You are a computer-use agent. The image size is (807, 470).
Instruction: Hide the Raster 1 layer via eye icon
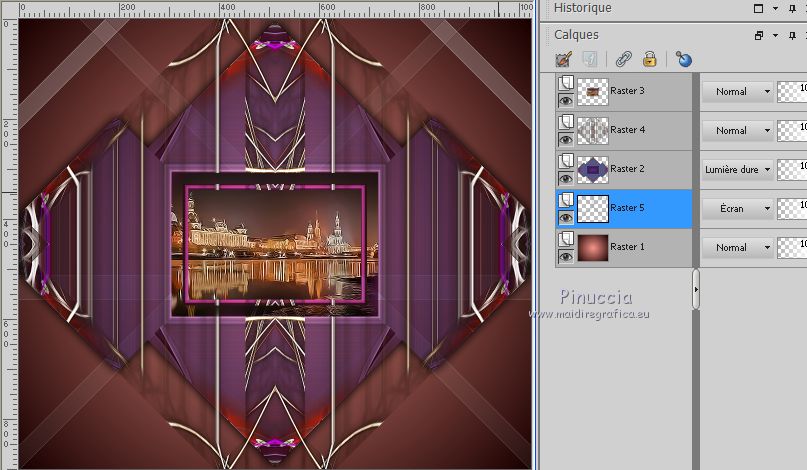coord(566,257)
